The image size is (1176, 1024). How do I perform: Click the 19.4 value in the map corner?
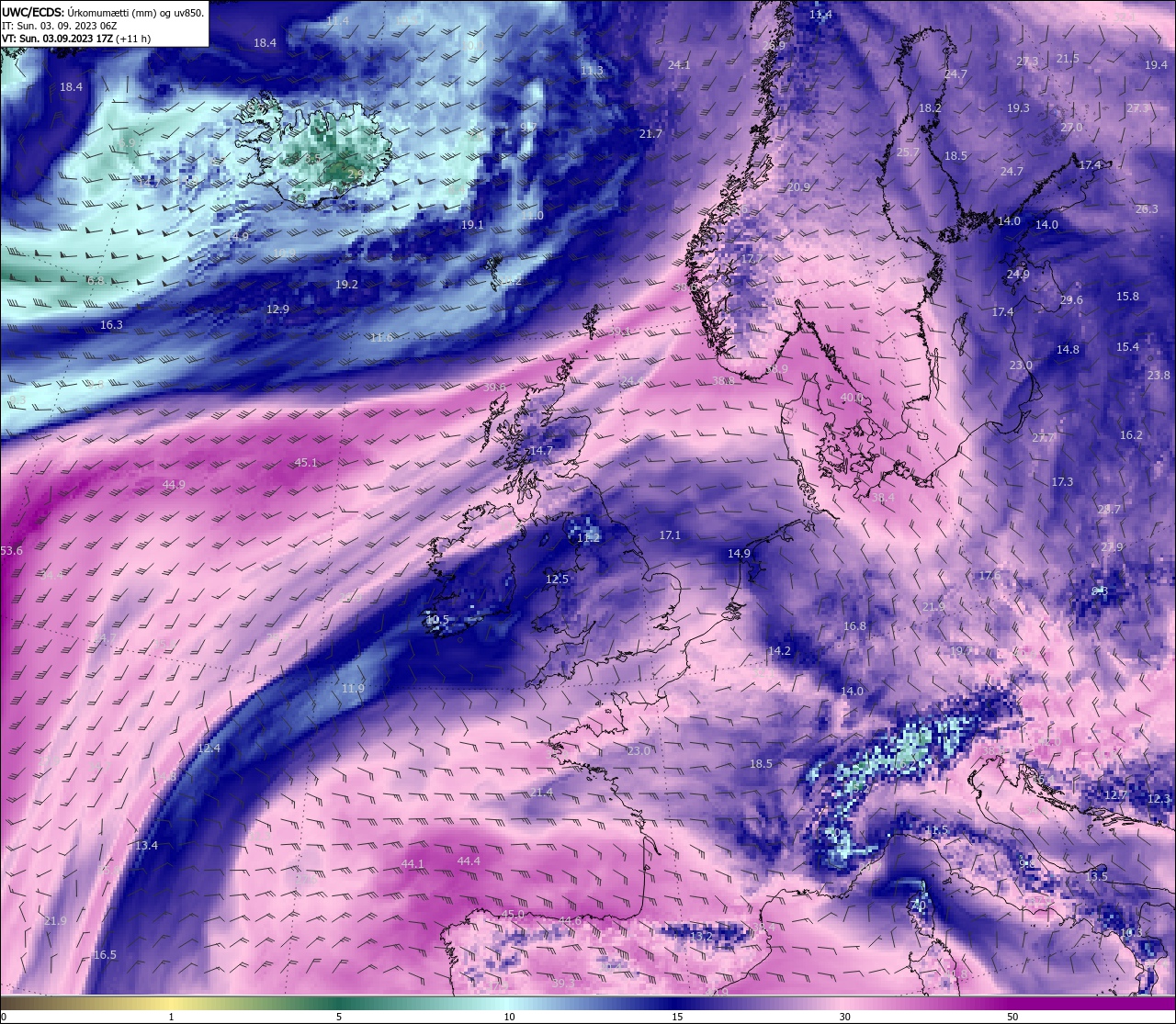(x=1156, y=65)
